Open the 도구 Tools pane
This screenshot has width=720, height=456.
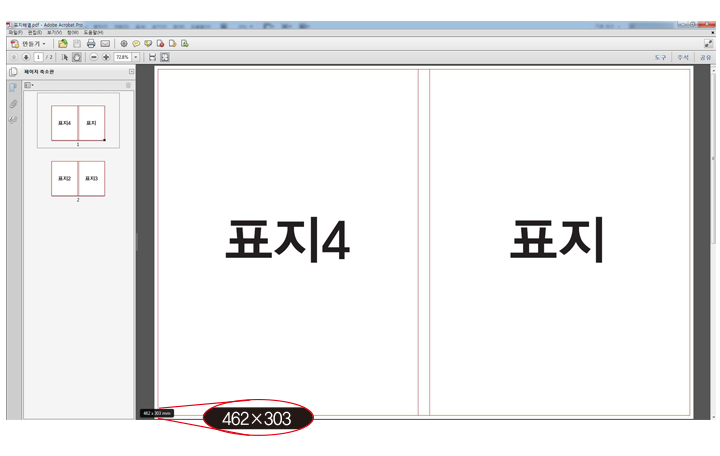coord(660,58)
